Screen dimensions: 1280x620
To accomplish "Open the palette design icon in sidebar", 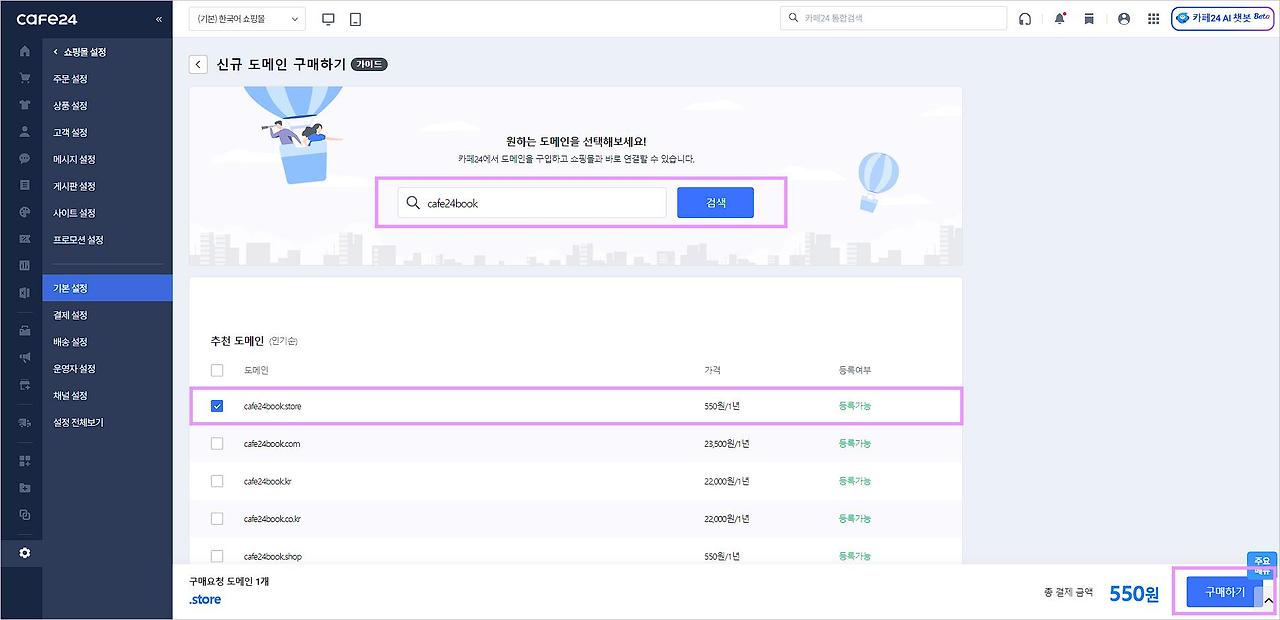I will 25,212.
